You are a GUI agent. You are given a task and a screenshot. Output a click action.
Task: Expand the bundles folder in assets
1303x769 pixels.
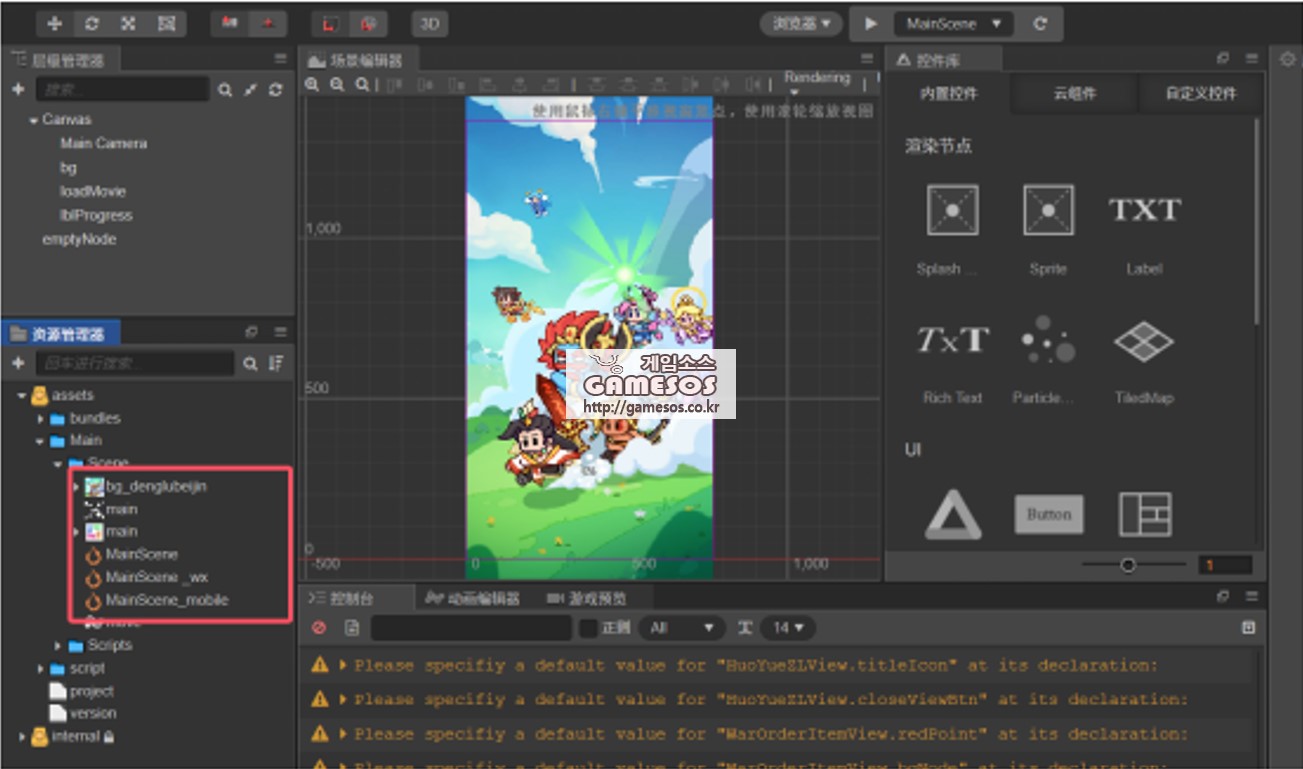click(40, 419)
